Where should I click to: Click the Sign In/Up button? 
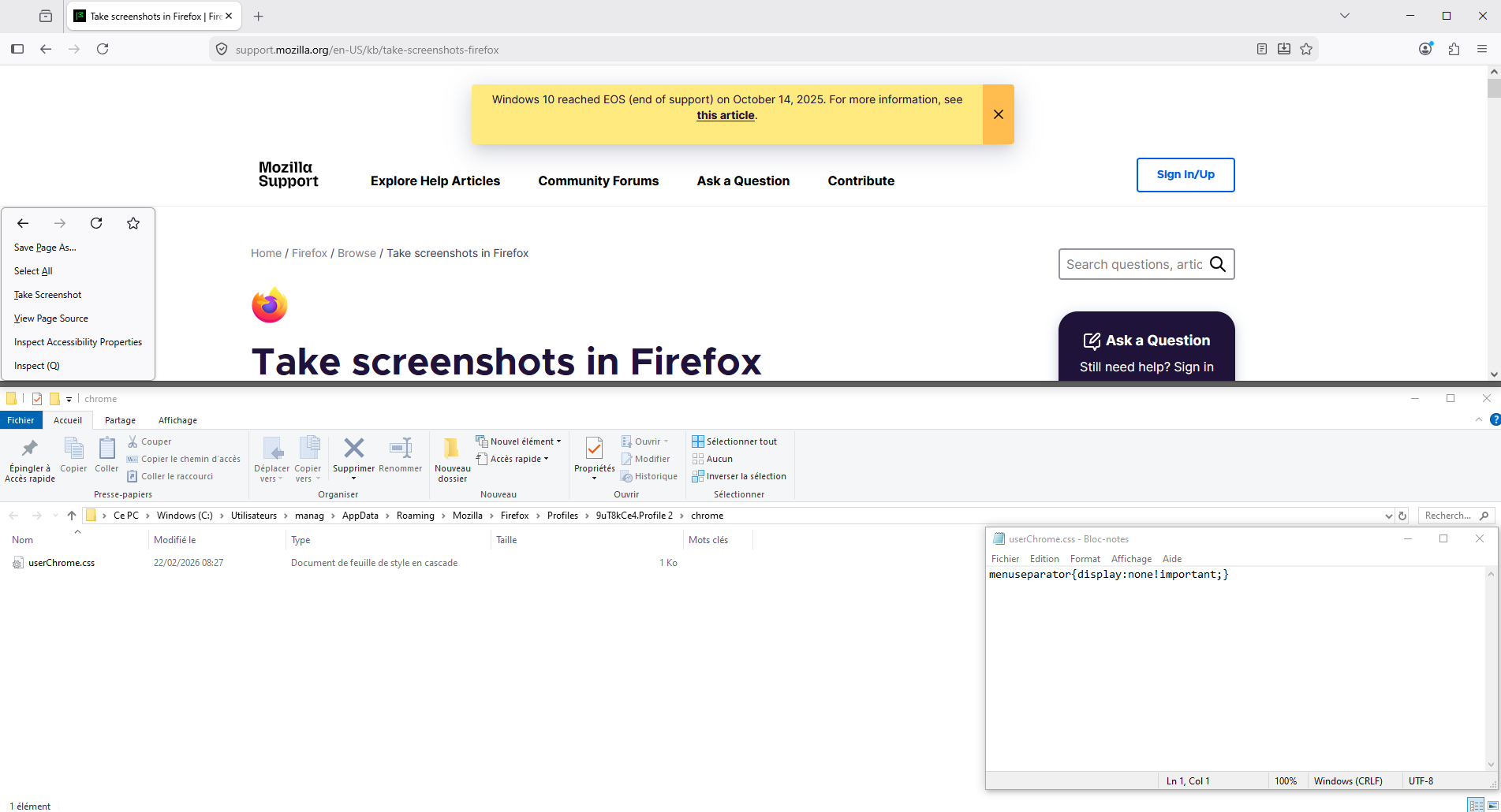click(x=1185, y=175)
